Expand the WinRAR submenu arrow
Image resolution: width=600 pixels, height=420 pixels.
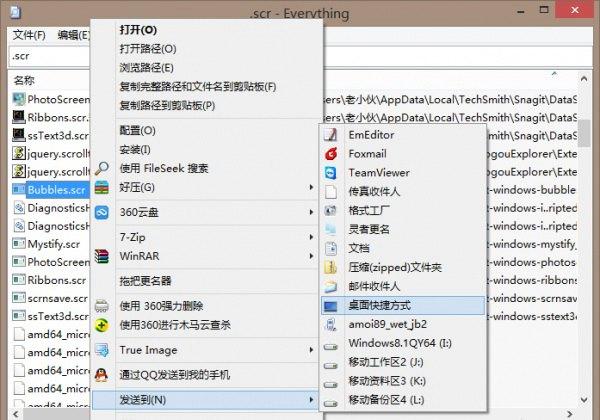(311, 256)
